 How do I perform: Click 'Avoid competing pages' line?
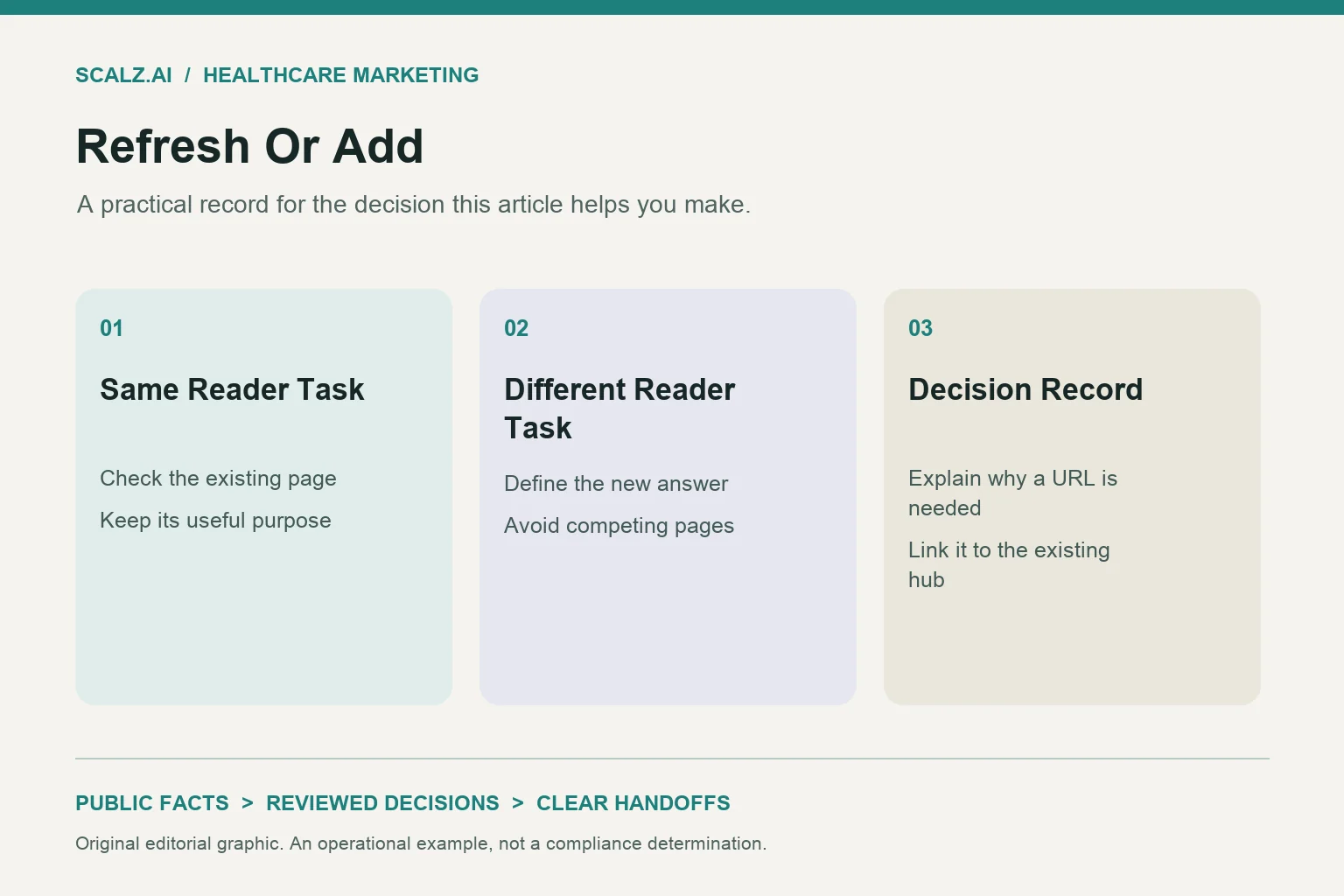tap(619, 526)
